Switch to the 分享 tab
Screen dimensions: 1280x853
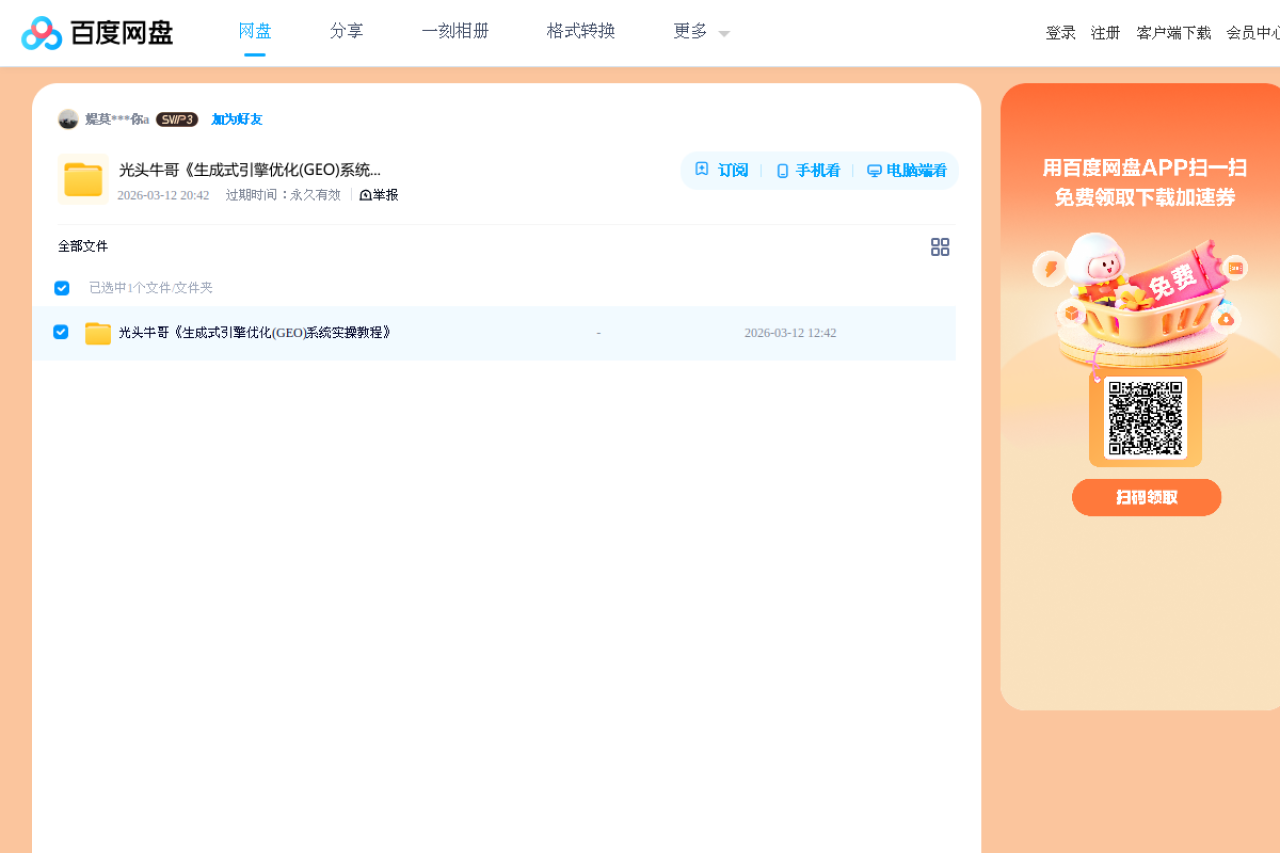(x=346, y=31)
